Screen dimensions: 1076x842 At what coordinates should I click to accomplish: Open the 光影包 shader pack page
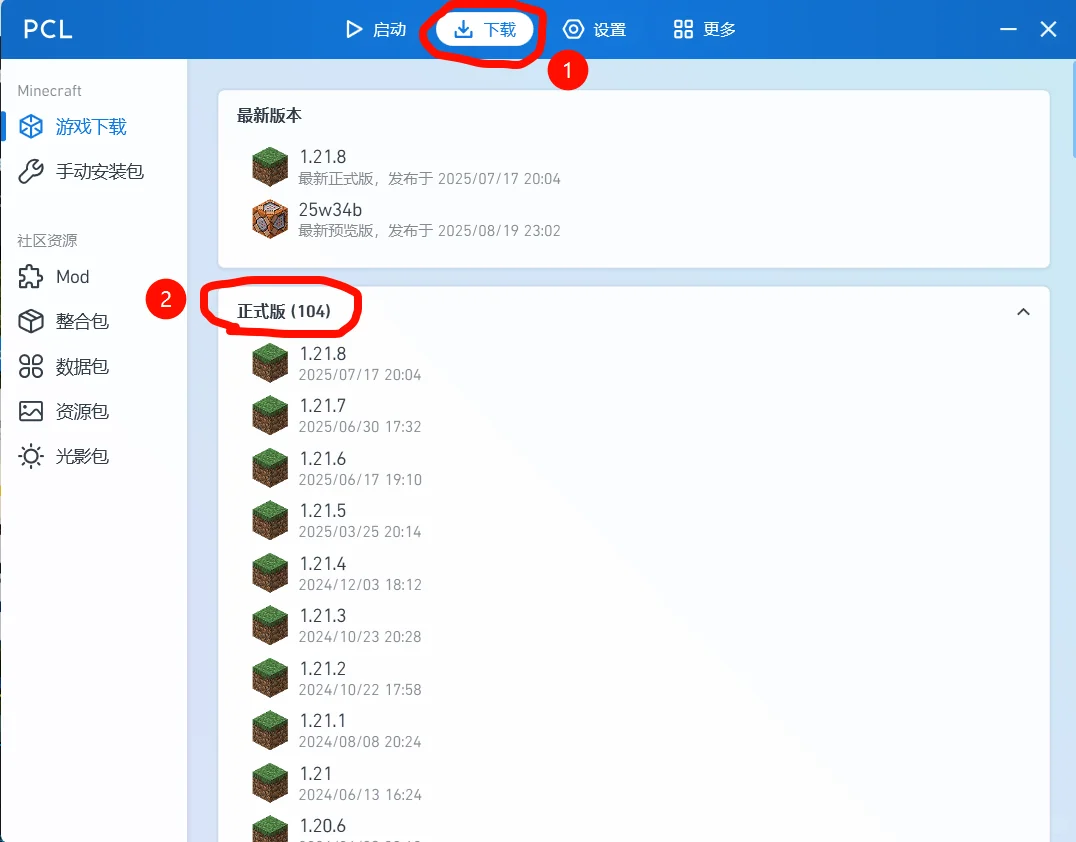pyautogui.click(x=94, y=456)
